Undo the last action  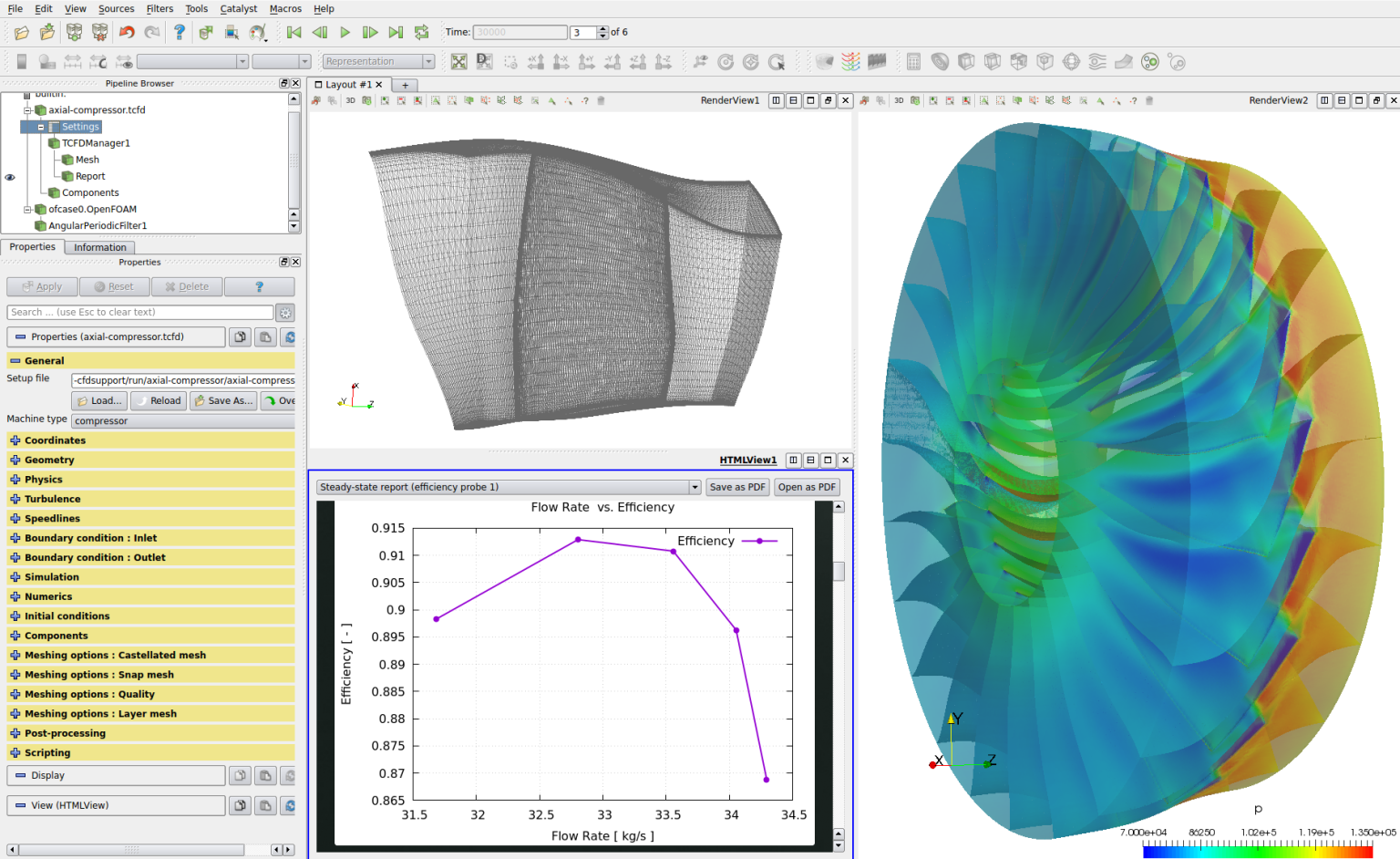click(x=125, y=32)
